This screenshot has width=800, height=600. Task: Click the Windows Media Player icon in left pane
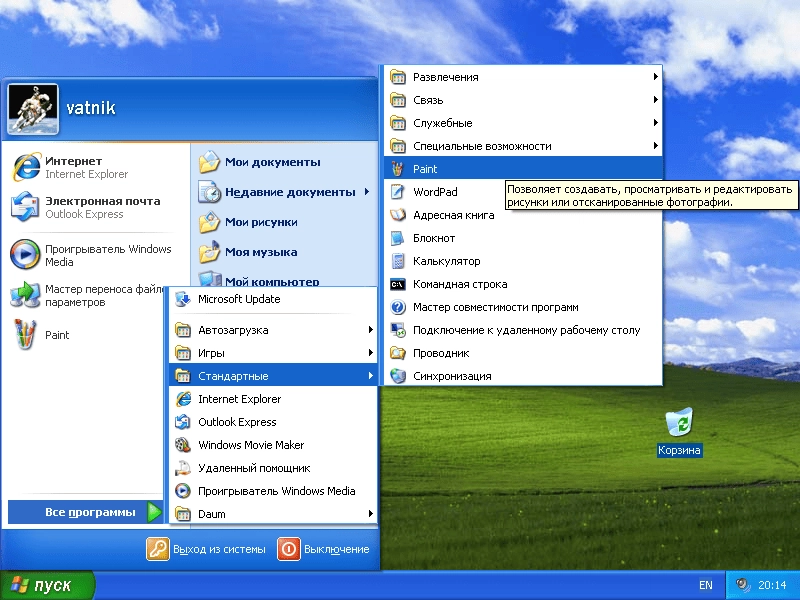[x=26, y=254]
